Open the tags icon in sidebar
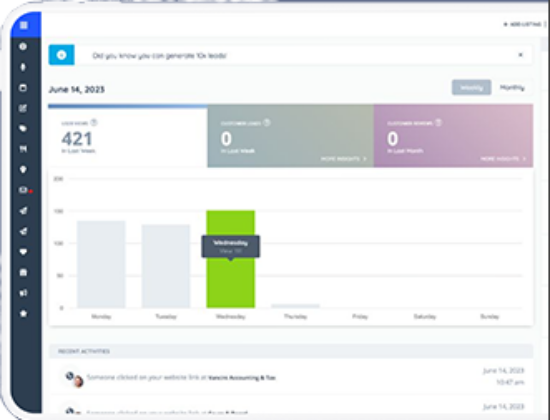 click(23, 128)
